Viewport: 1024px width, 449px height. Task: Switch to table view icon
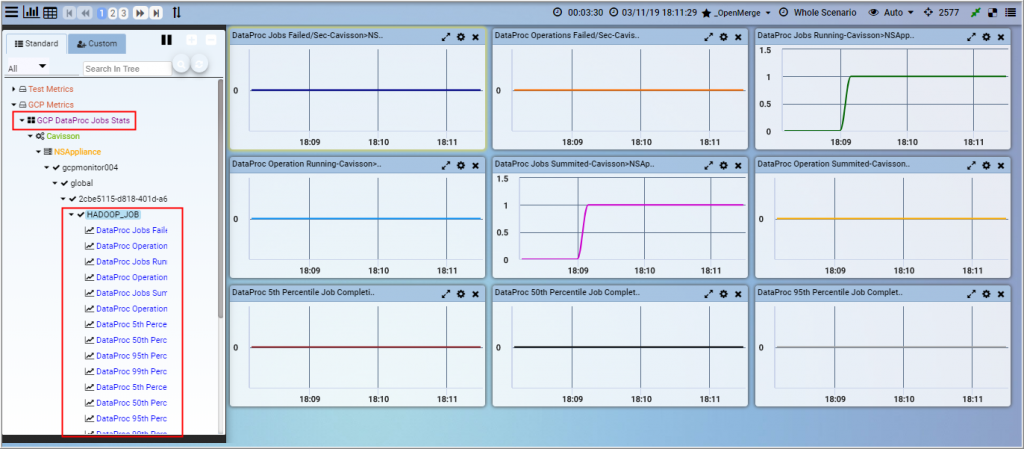[50, 12]
